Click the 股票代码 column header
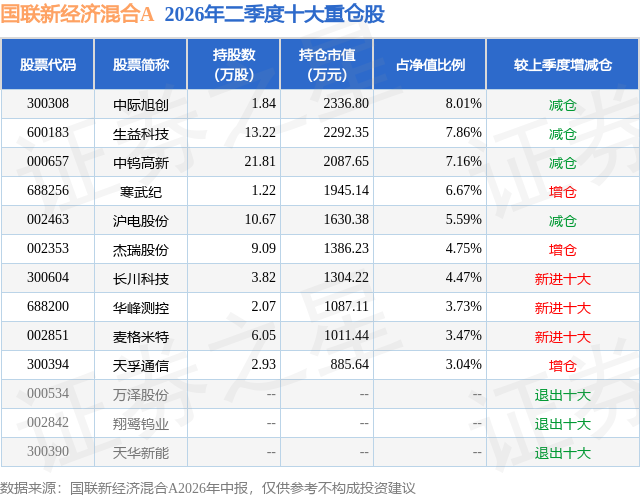 click(x=48, y=64)
